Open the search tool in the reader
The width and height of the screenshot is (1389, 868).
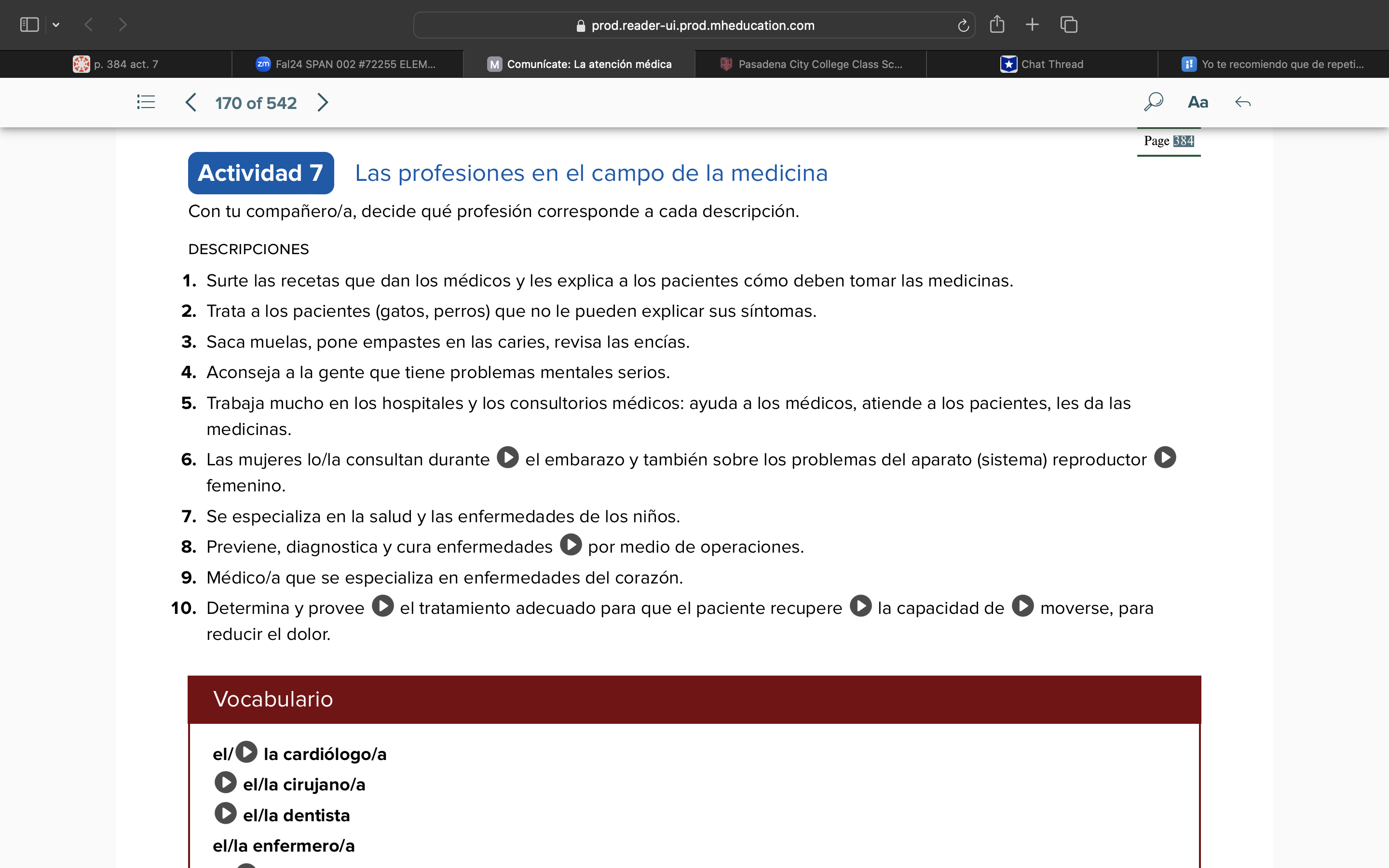(1153, 102)
